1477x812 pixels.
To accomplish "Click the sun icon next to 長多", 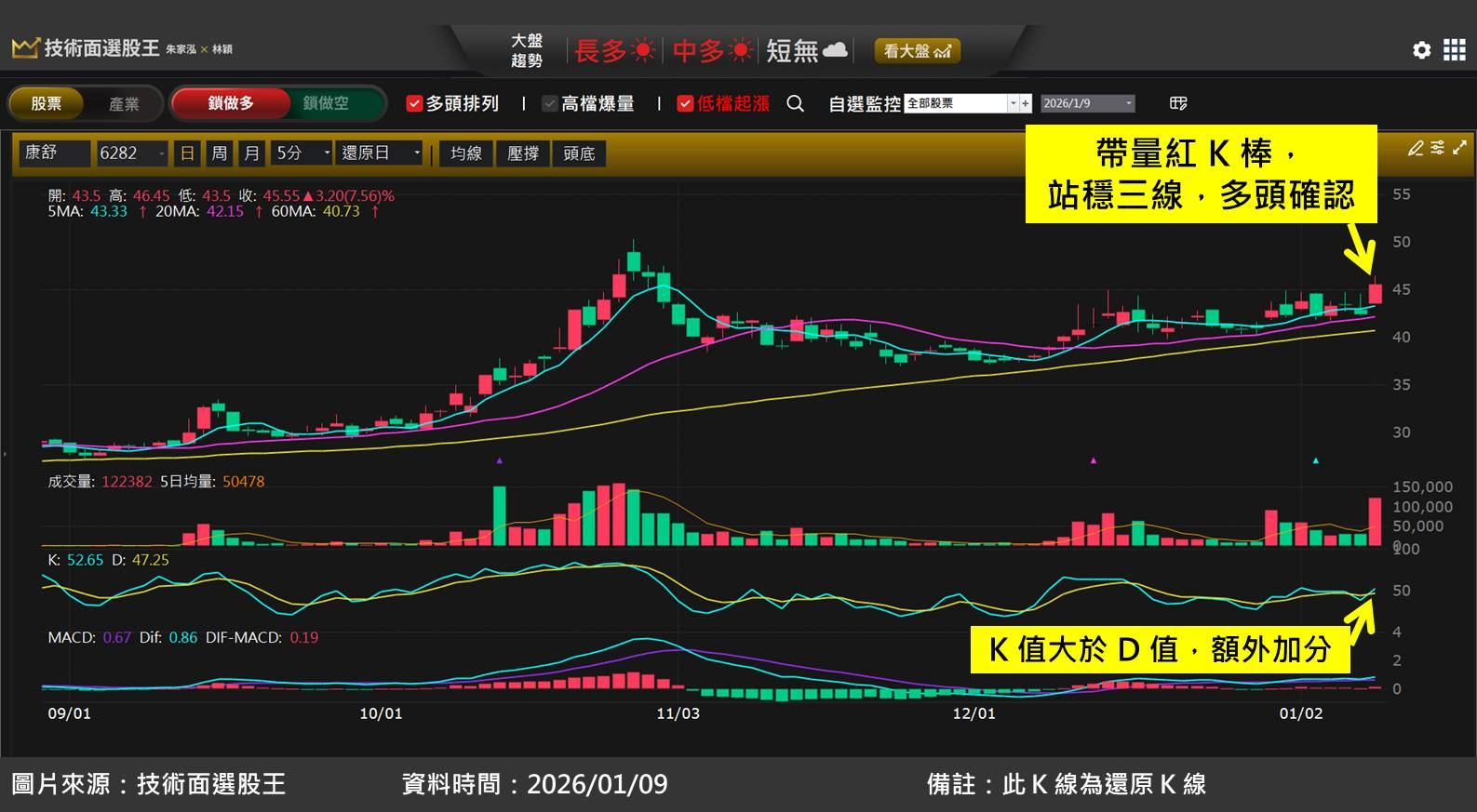I will coord(643,50).
